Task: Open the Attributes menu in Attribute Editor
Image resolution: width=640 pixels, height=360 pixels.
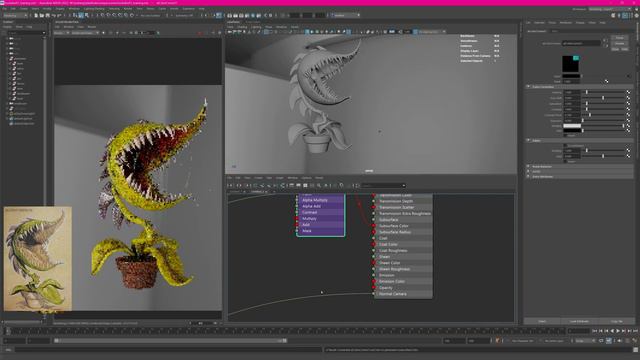Action: coord(566,22)
